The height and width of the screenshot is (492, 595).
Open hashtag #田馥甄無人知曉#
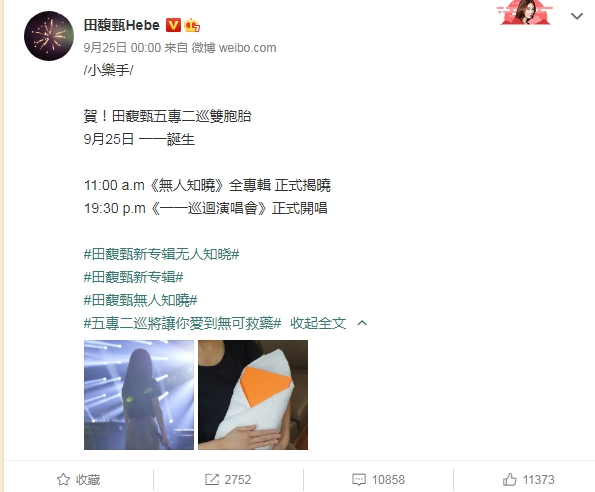(140, 300)
